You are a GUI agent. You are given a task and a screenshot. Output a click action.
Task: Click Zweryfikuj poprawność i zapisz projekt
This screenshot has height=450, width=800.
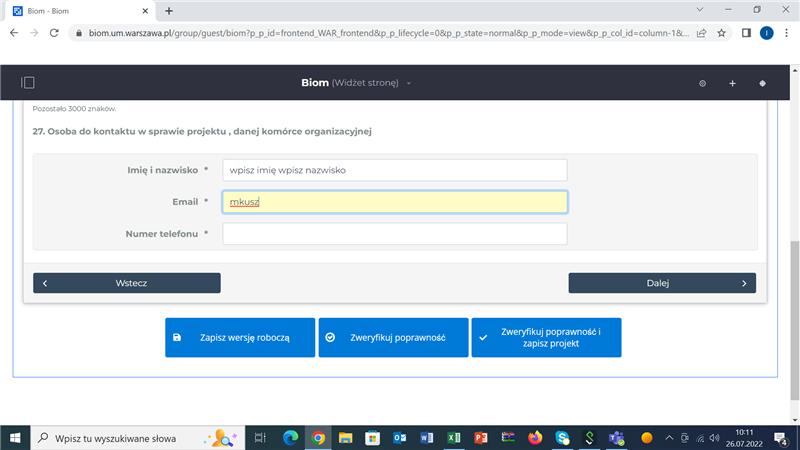tap(546, 338)
